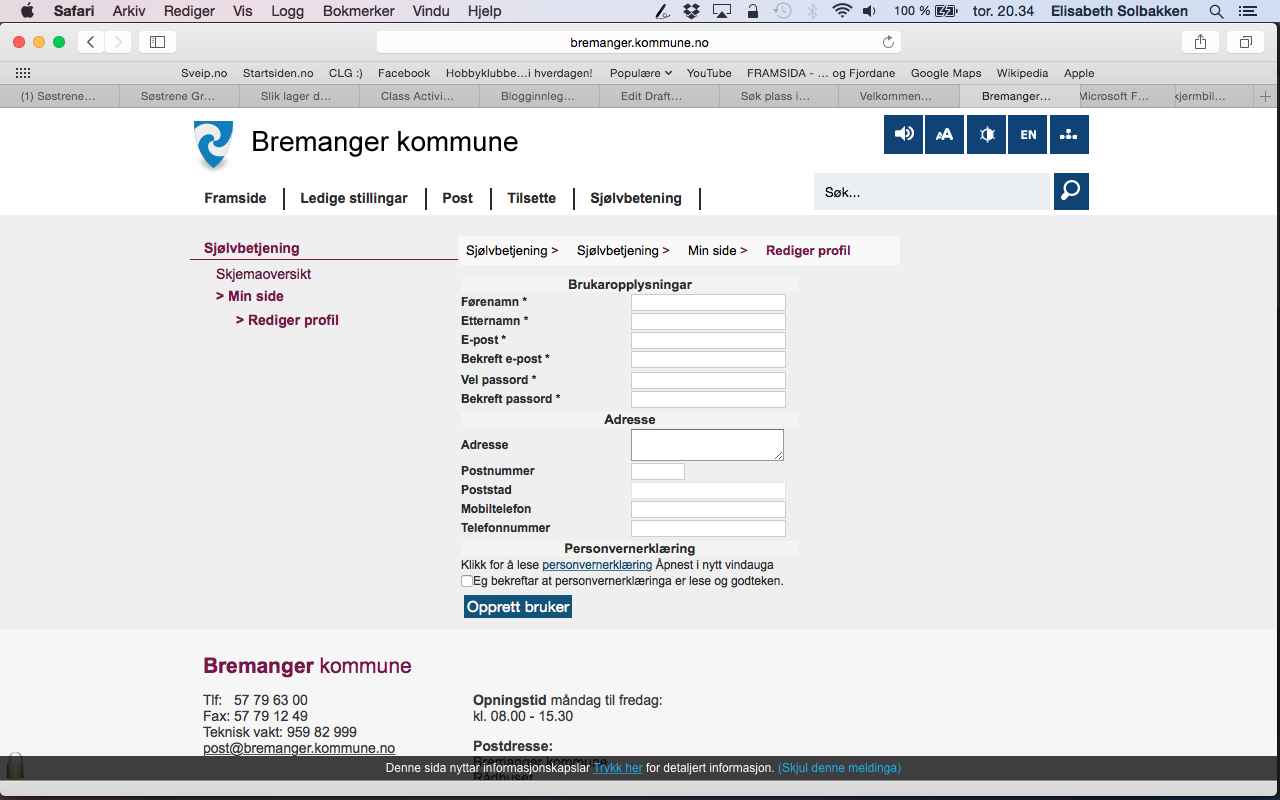Click the text-to-speech speaker icon

coord(903,134)
